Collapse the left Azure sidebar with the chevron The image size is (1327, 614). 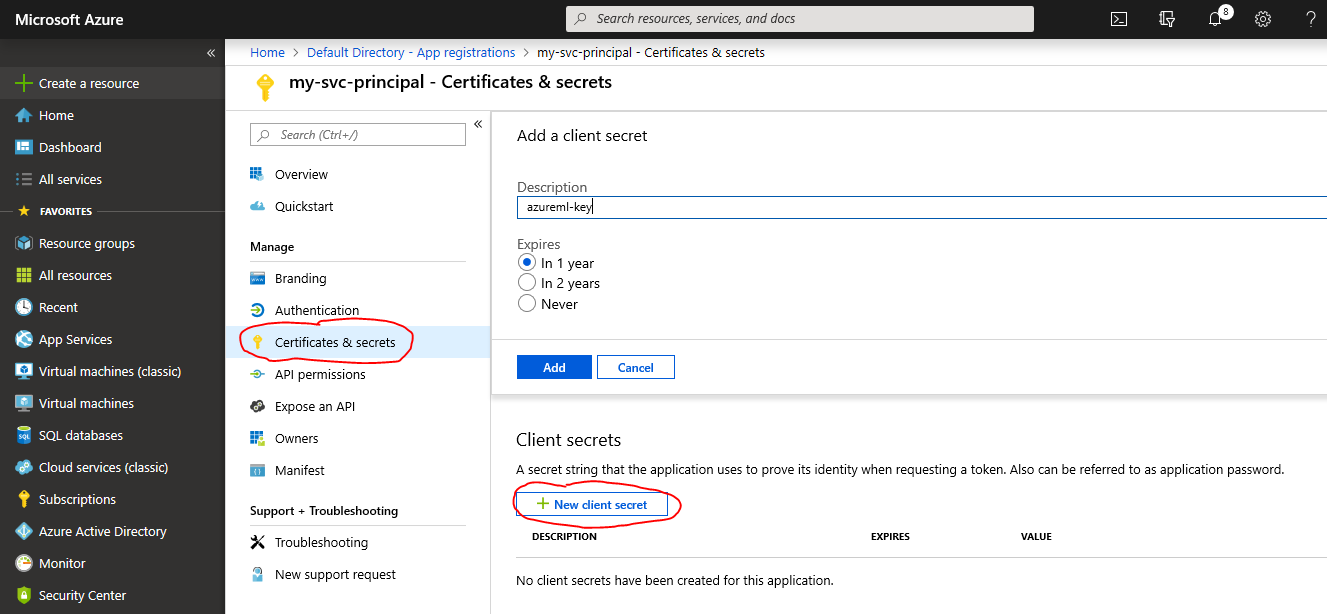211,52
